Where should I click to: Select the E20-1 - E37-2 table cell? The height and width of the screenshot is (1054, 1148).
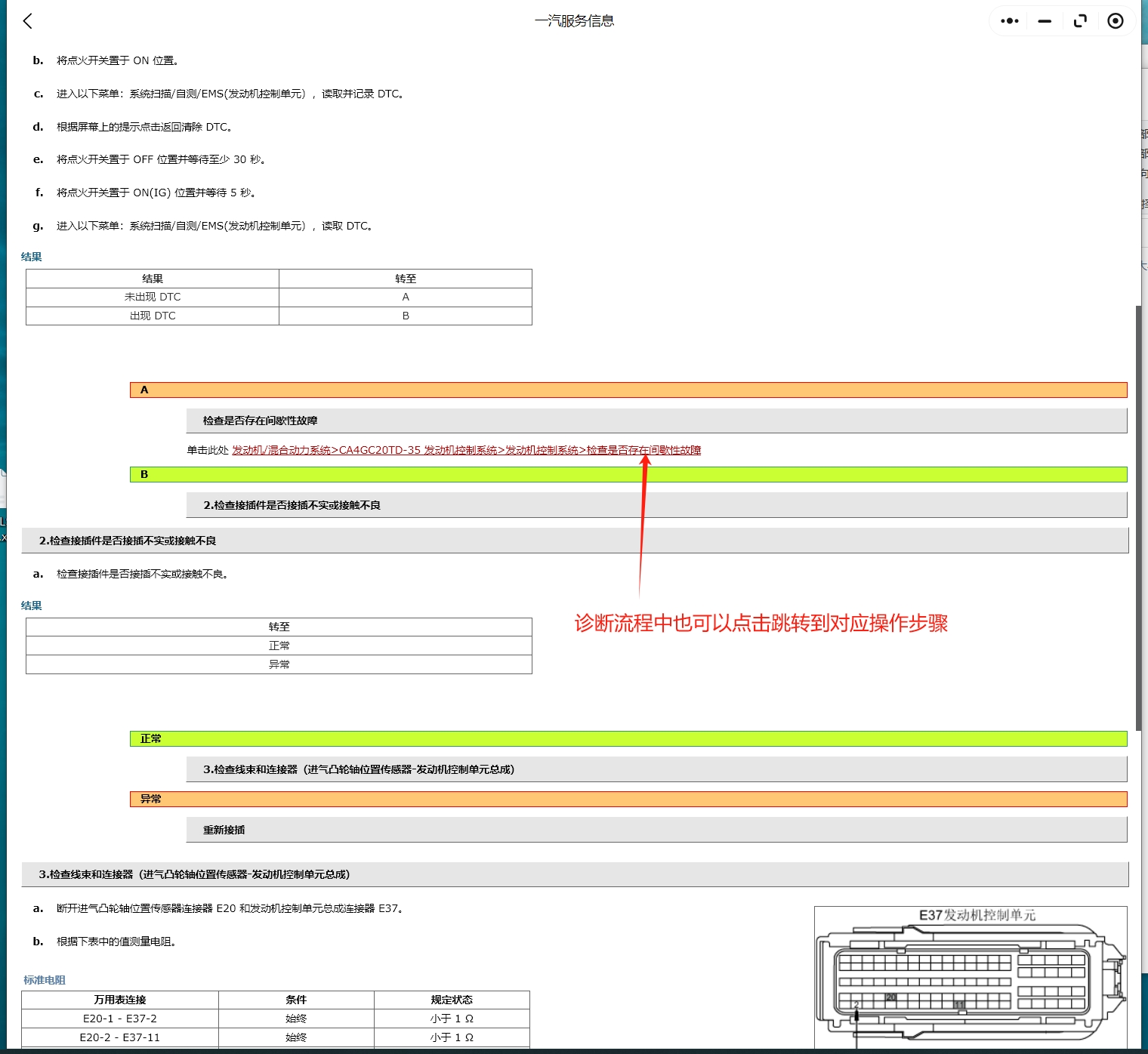click(121, 1019)
